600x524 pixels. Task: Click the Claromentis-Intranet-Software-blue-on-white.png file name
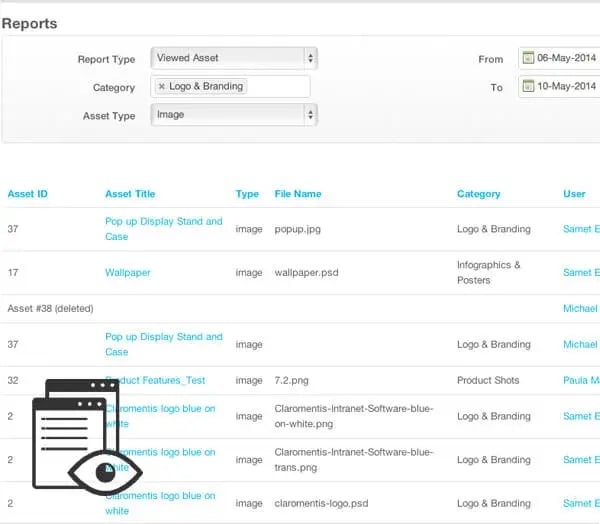(354, 416)
